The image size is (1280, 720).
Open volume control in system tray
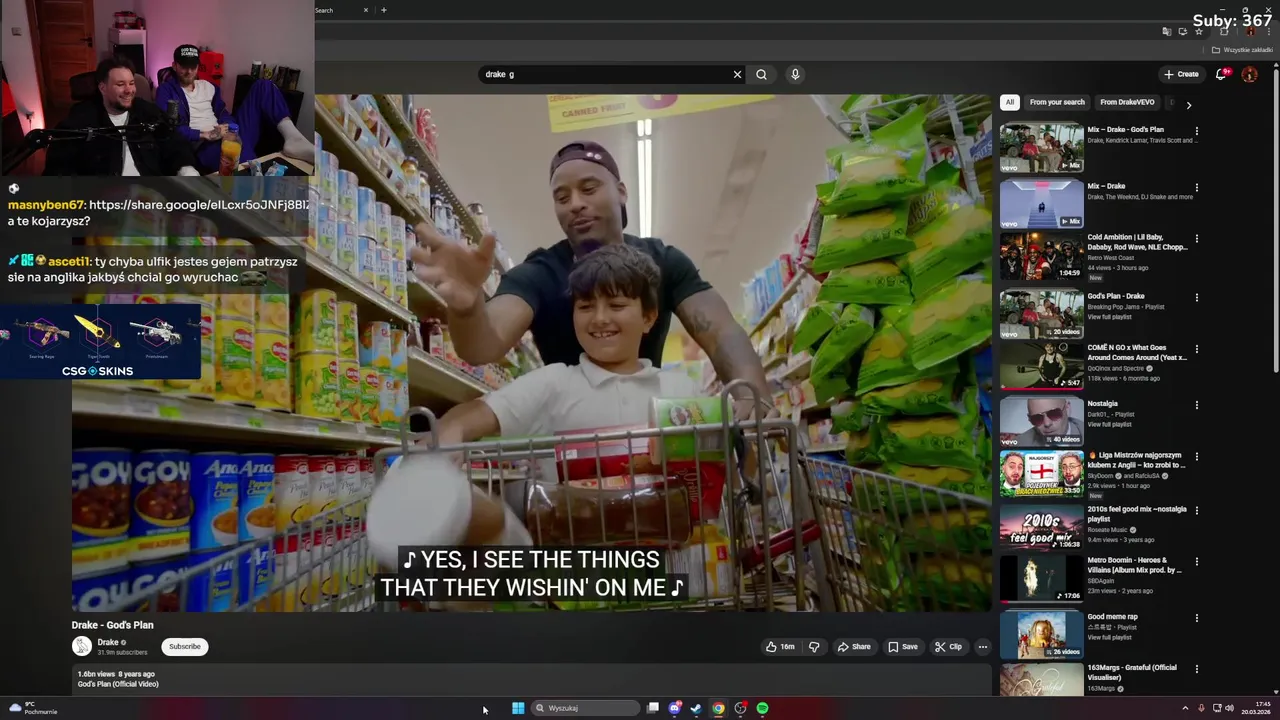1229,708
